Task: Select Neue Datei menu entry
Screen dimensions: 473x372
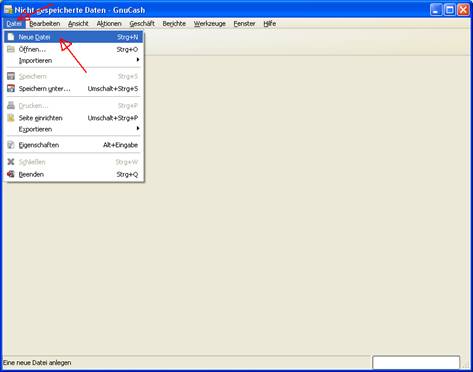Action: (73, 37)
